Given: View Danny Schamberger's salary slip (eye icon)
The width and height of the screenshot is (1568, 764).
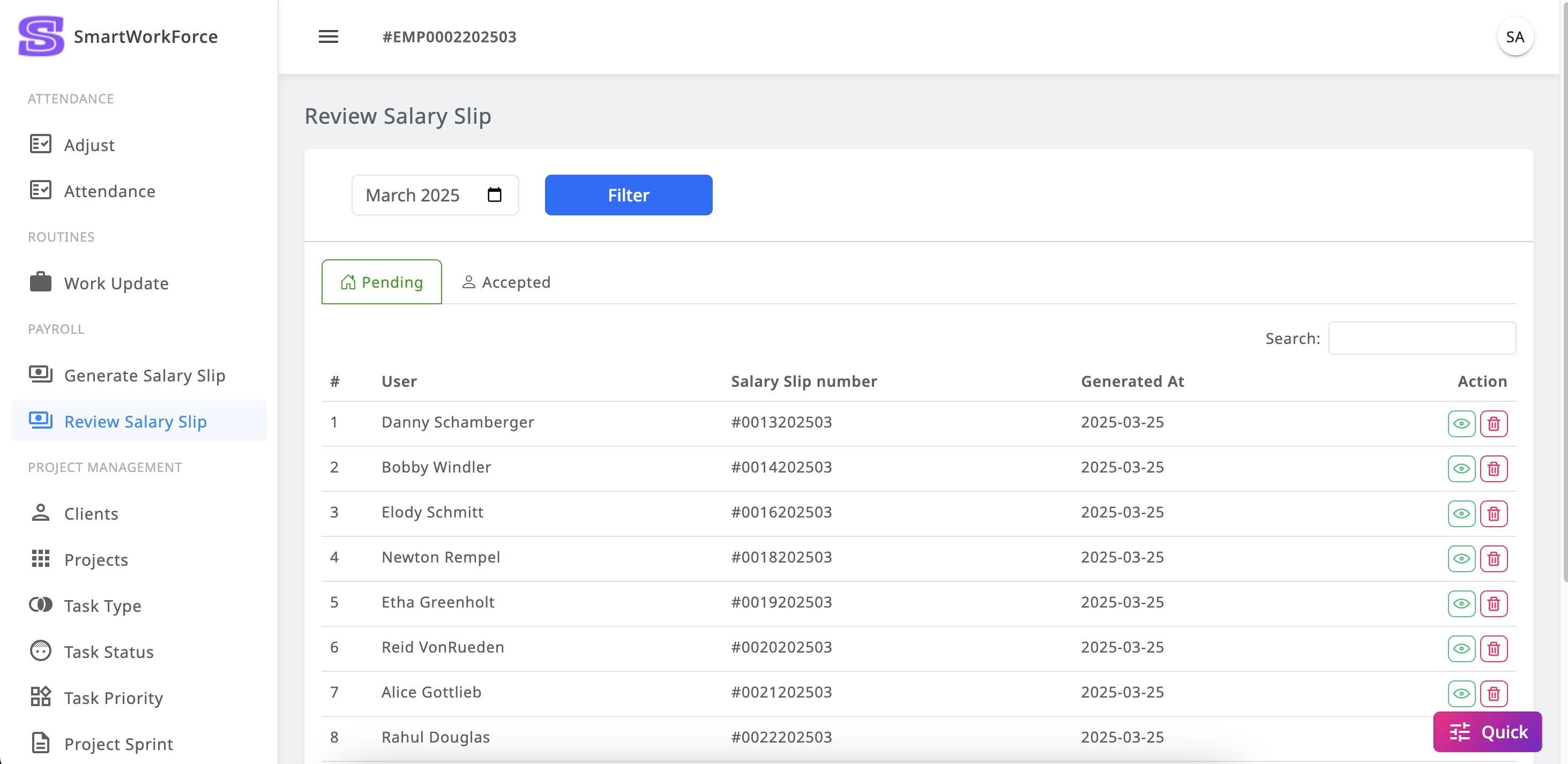Looking at the screenshot, I should click(x=1461, y=424).
